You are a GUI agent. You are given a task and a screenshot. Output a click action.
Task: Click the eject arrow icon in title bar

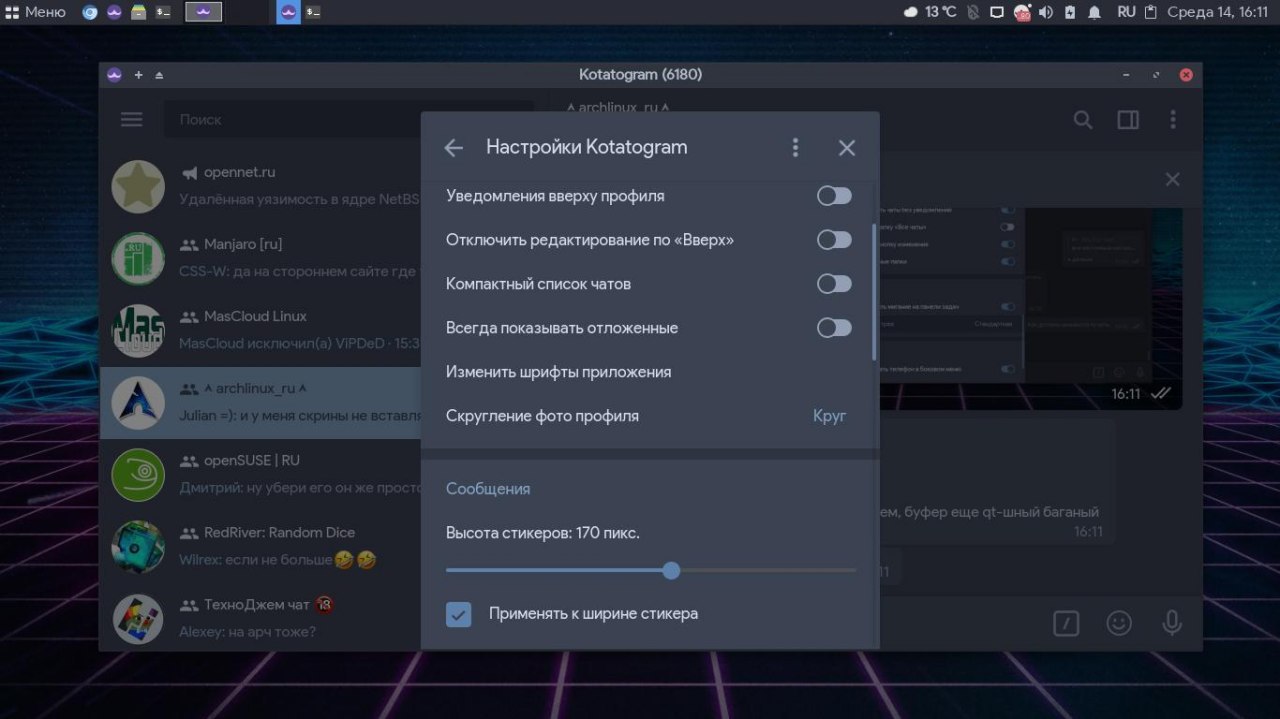159,75
